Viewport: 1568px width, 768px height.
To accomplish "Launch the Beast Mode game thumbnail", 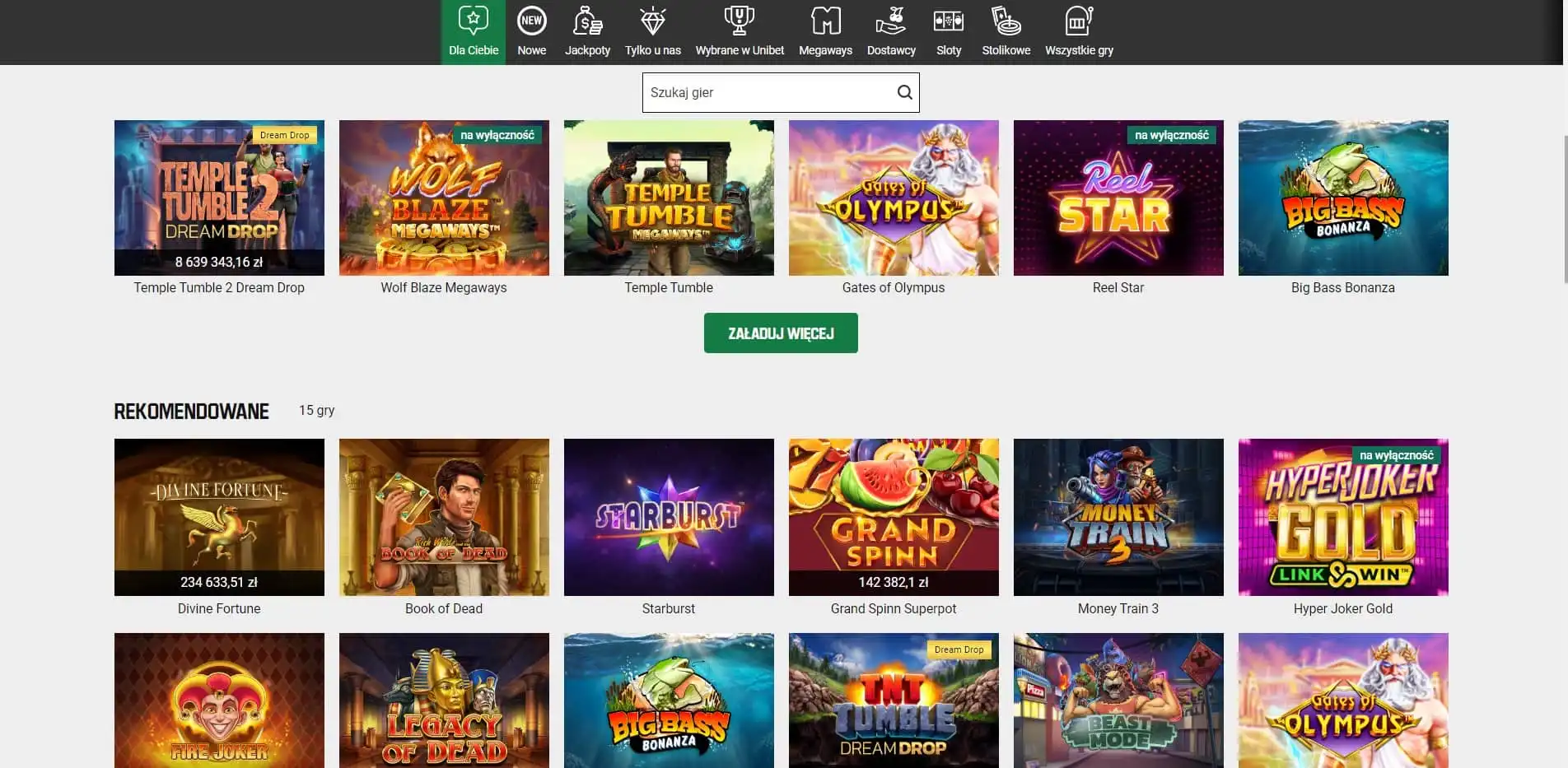I will [1118, 701].
